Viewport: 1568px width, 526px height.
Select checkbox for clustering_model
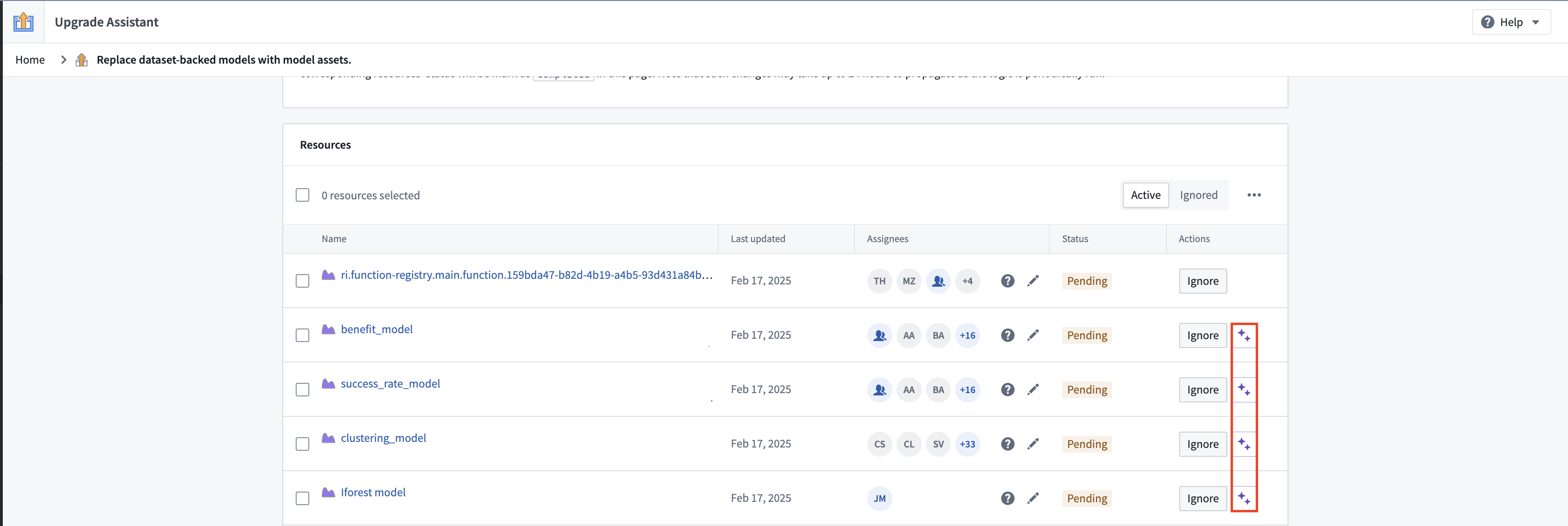point(303,445)
